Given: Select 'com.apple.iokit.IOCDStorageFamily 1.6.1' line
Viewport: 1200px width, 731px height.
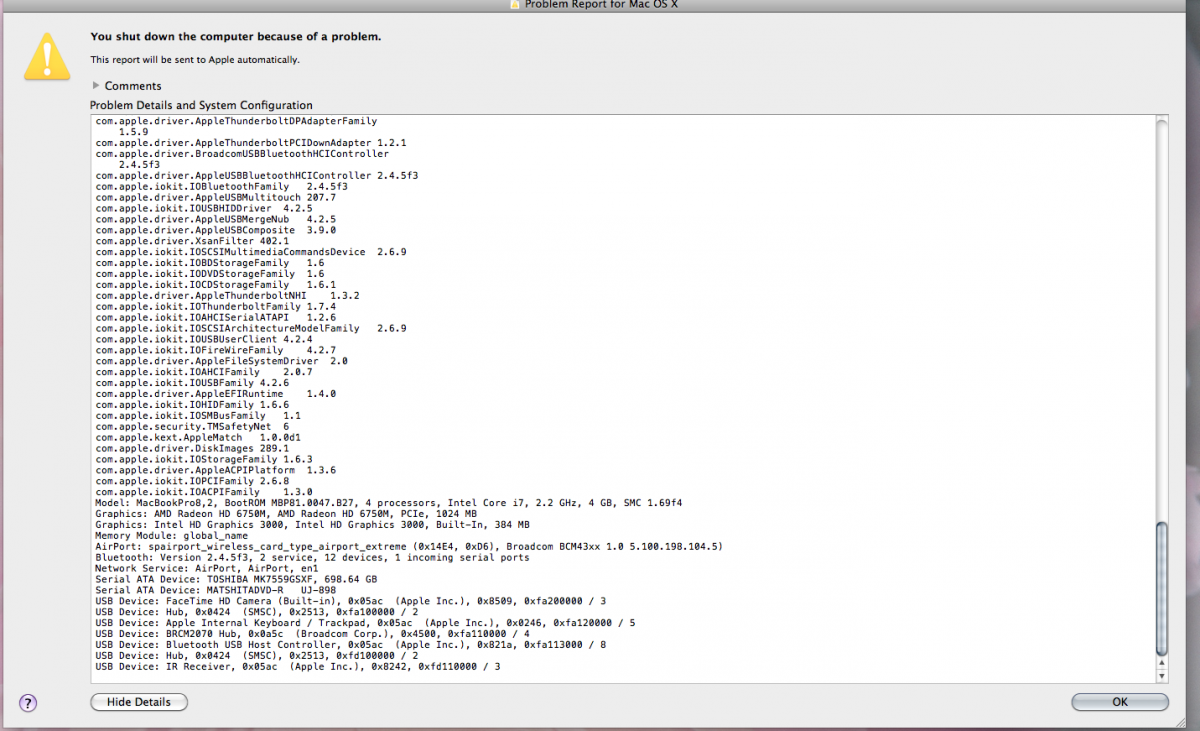Looking at the screenshot, I should pos(216,285).
